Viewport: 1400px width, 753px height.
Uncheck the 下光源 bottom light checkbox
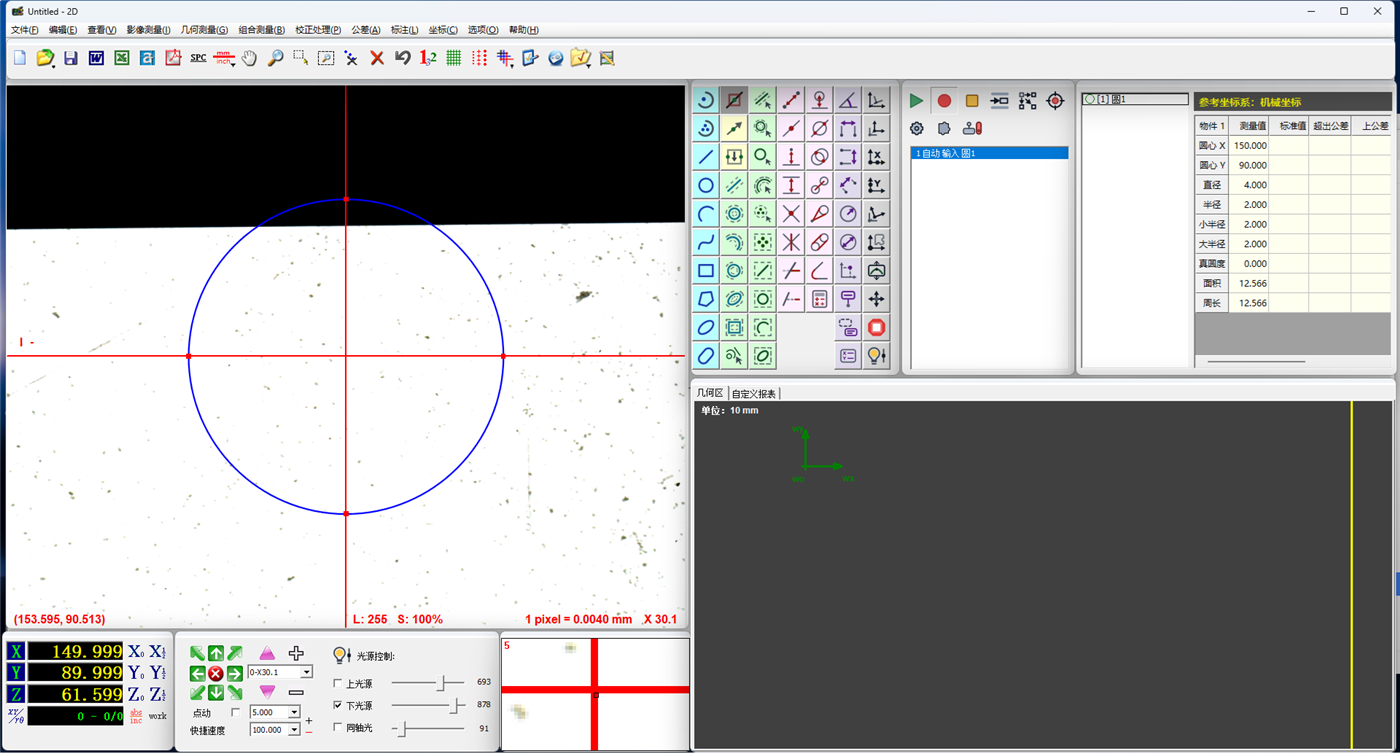(x=338, y=705)
